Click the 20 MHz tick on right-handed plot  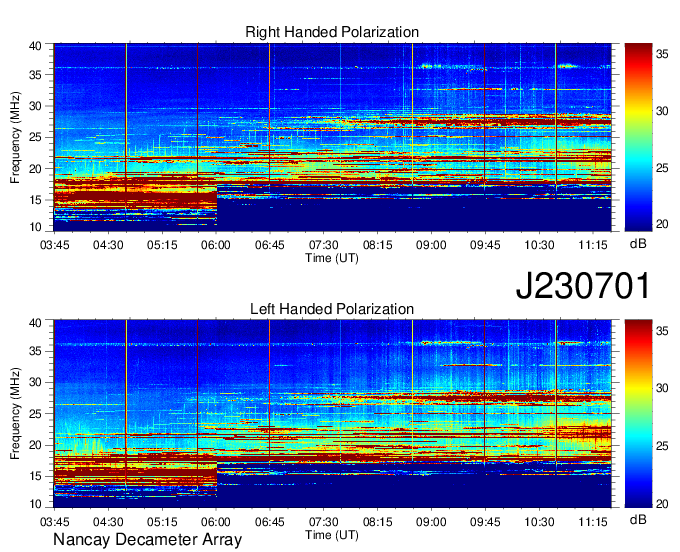tap(35, 169)
